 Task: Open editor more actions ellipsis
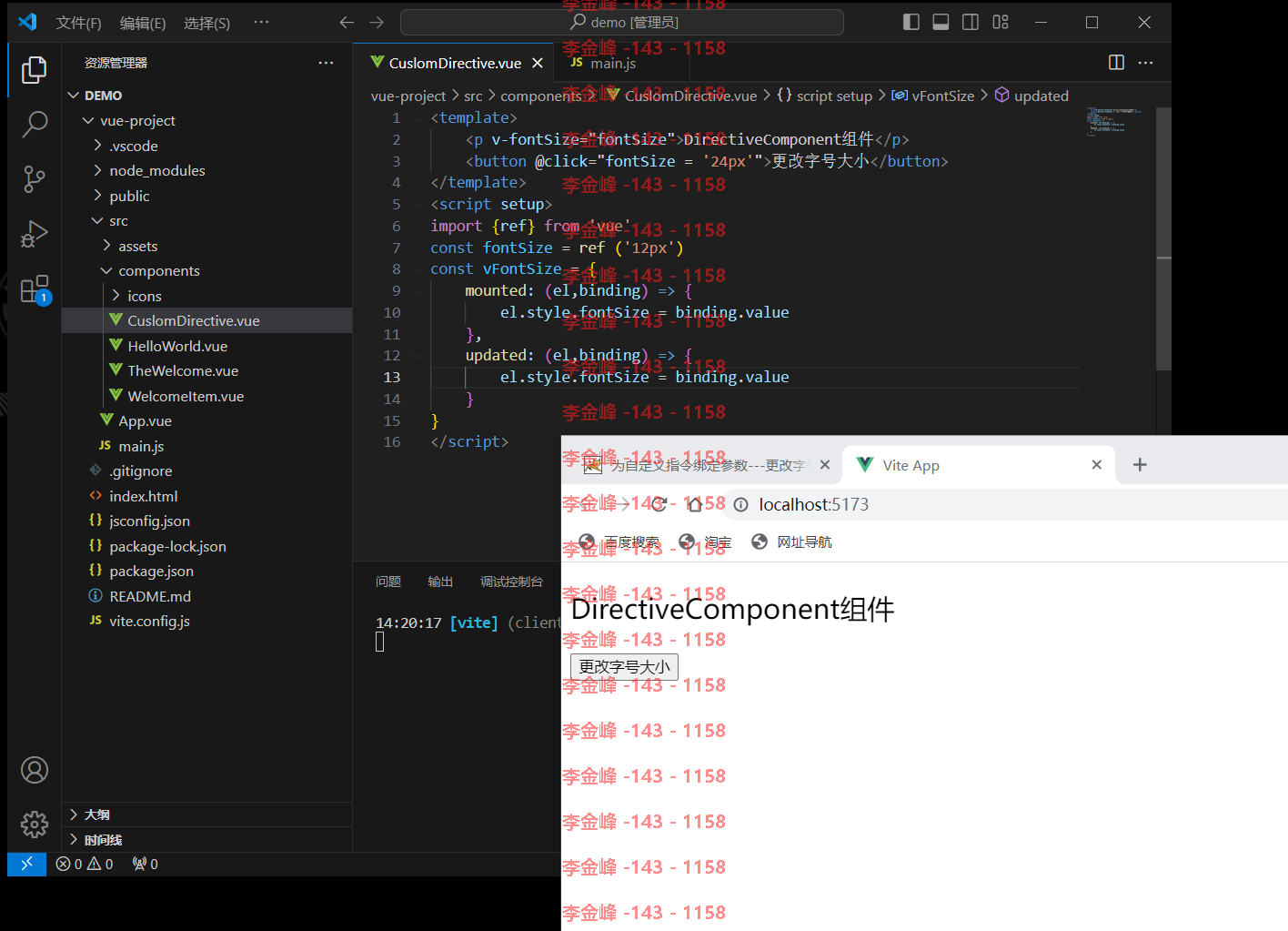[1145, 62]
